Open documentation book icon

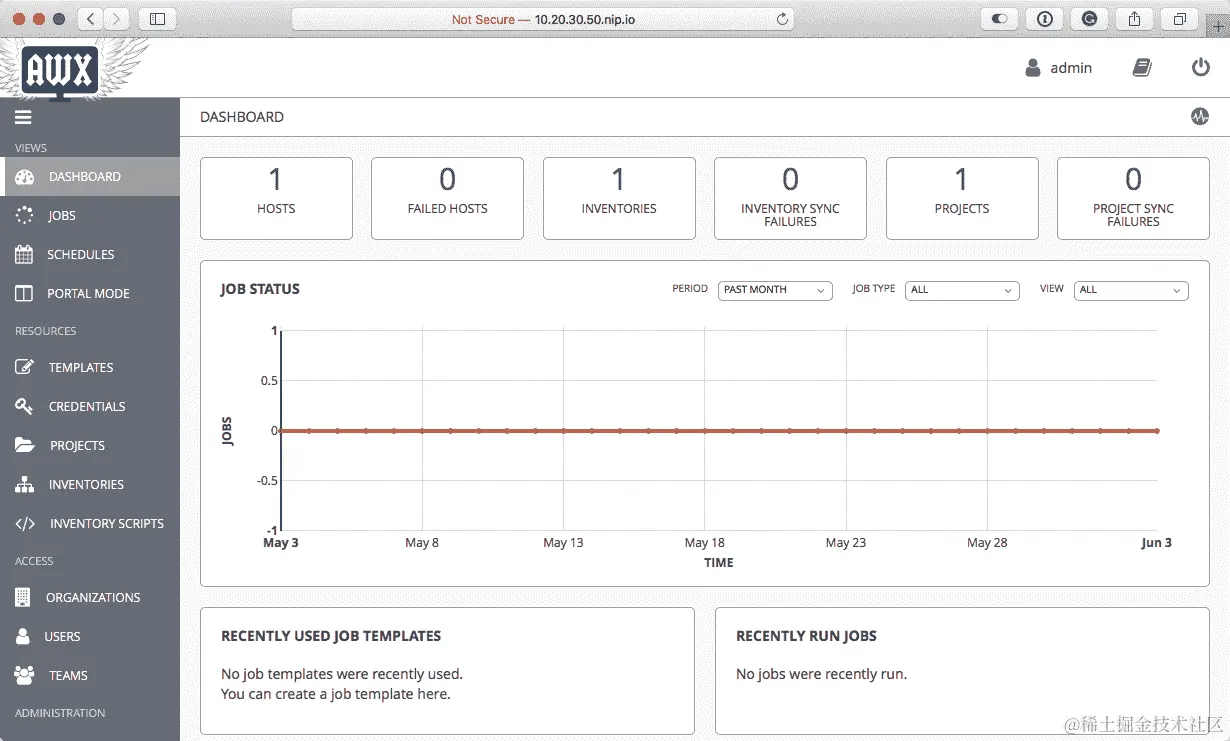pyautogui.click(x=1142, y=68)
